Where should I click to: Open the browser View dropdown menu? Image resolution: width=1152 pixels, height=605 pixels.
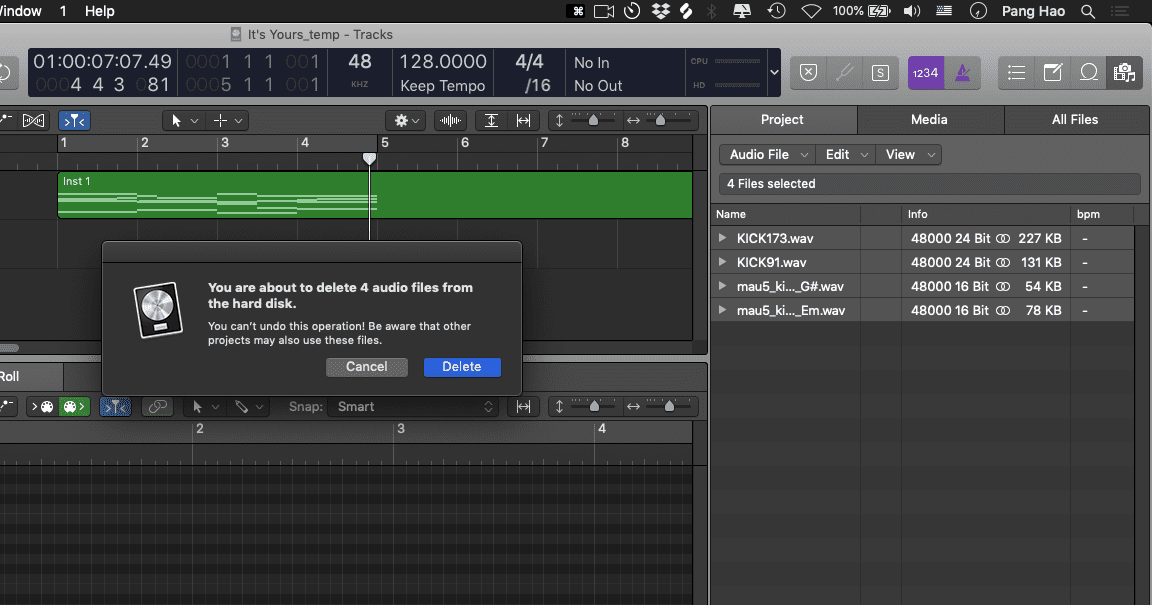(909, 154)
